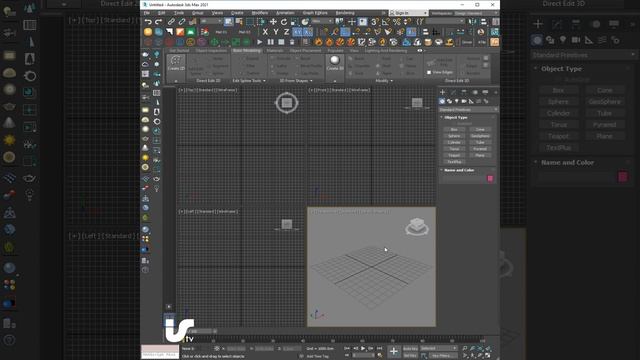This screenshot has width=640, height=360.
Task: Expand the Modify ribbon panel arrow
Action: [x=391, y=81]
